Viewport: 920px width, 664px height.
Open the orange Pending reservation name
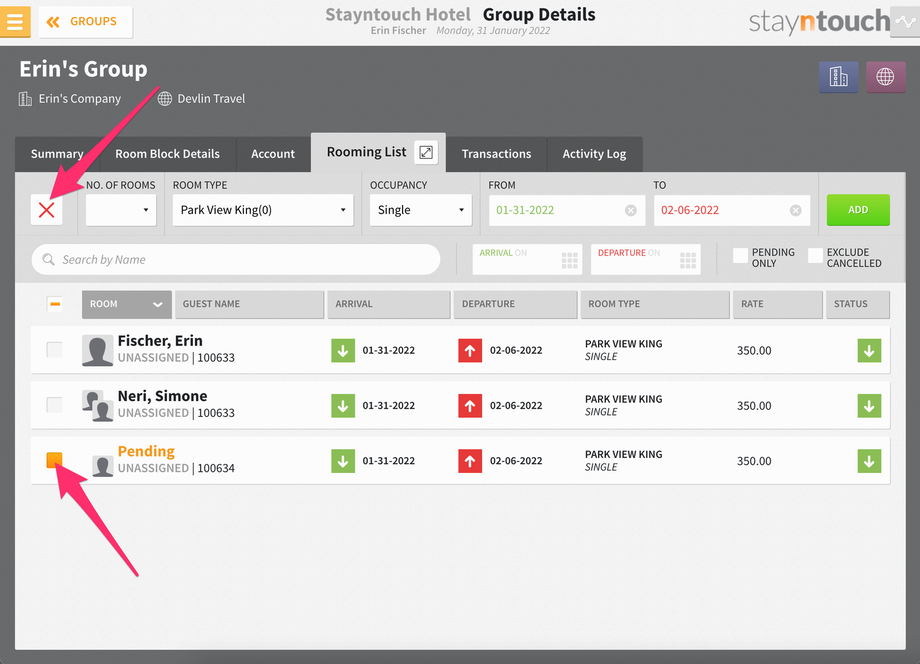click(x=146, y=451)
